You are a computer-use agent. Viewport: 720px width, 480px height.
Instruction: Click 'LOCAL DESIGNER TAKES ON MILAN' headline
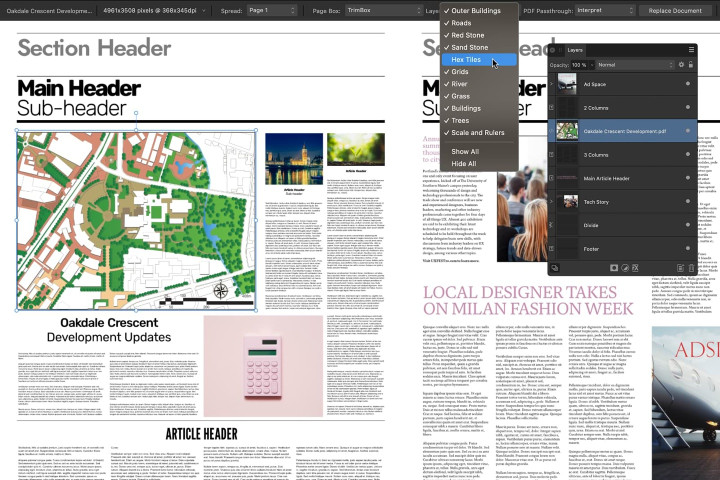tap(528, 300)
